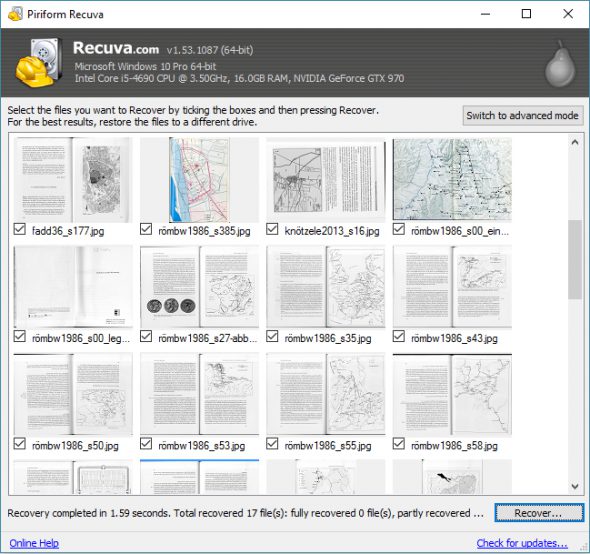Select the knötzele2013_s16.jpg thumbnail
The image size is (590, 554).
[325, 180]
